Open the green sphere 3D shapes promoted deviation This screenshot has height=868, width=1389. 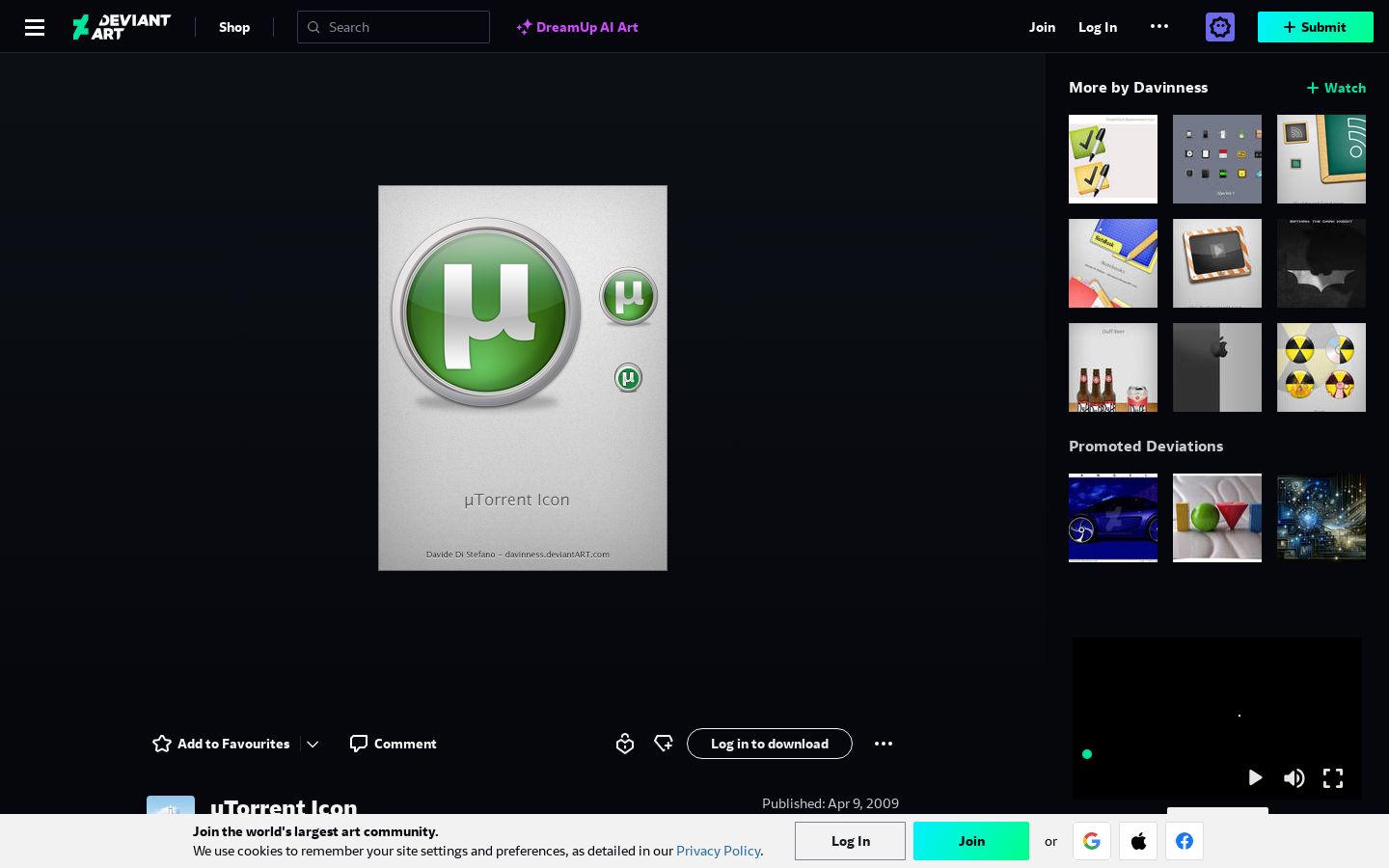[x=1217, y=518]
